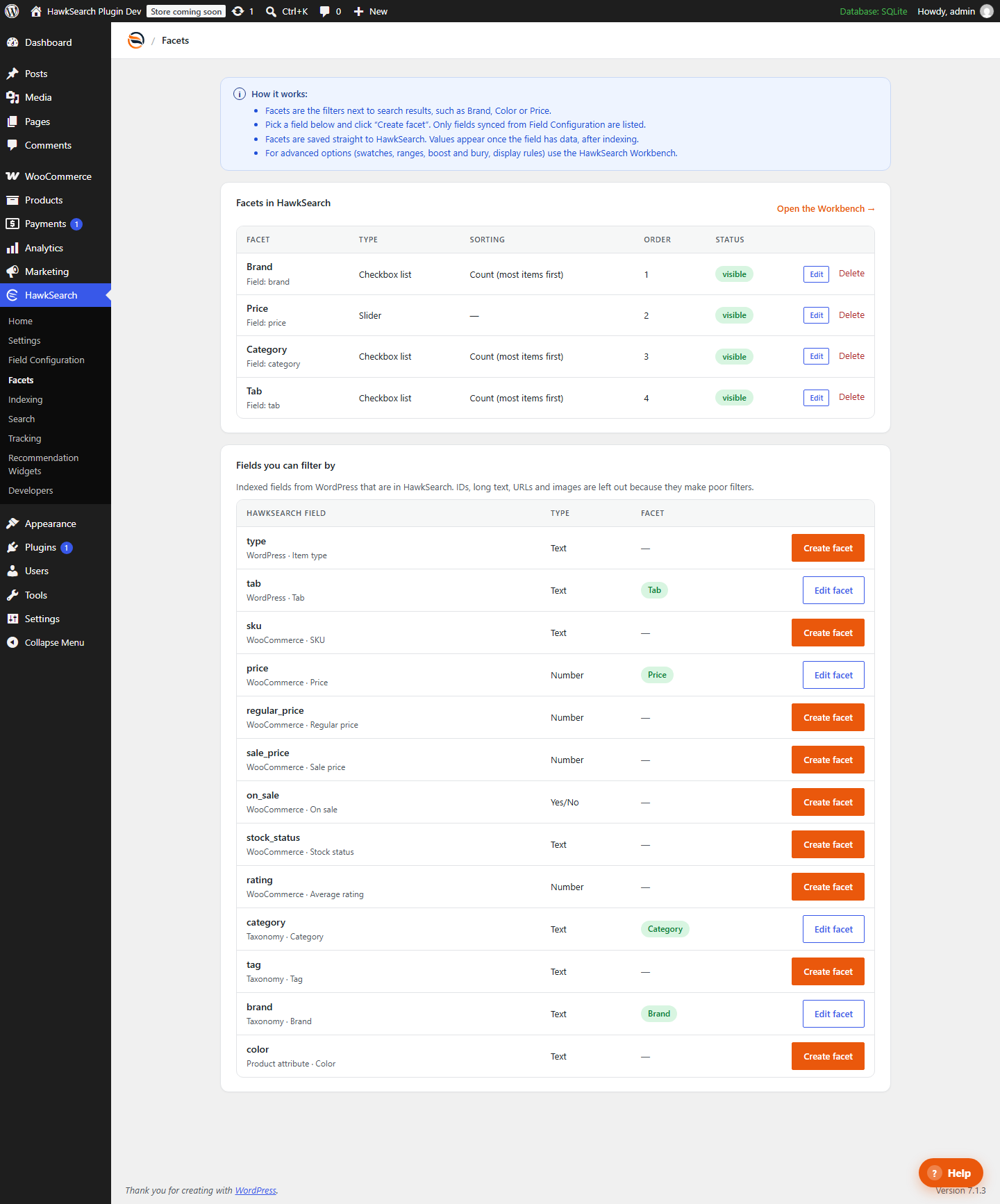Click Edit facet for tab field
Viewport: 1000px width, 1204px height.
(833, 590)
